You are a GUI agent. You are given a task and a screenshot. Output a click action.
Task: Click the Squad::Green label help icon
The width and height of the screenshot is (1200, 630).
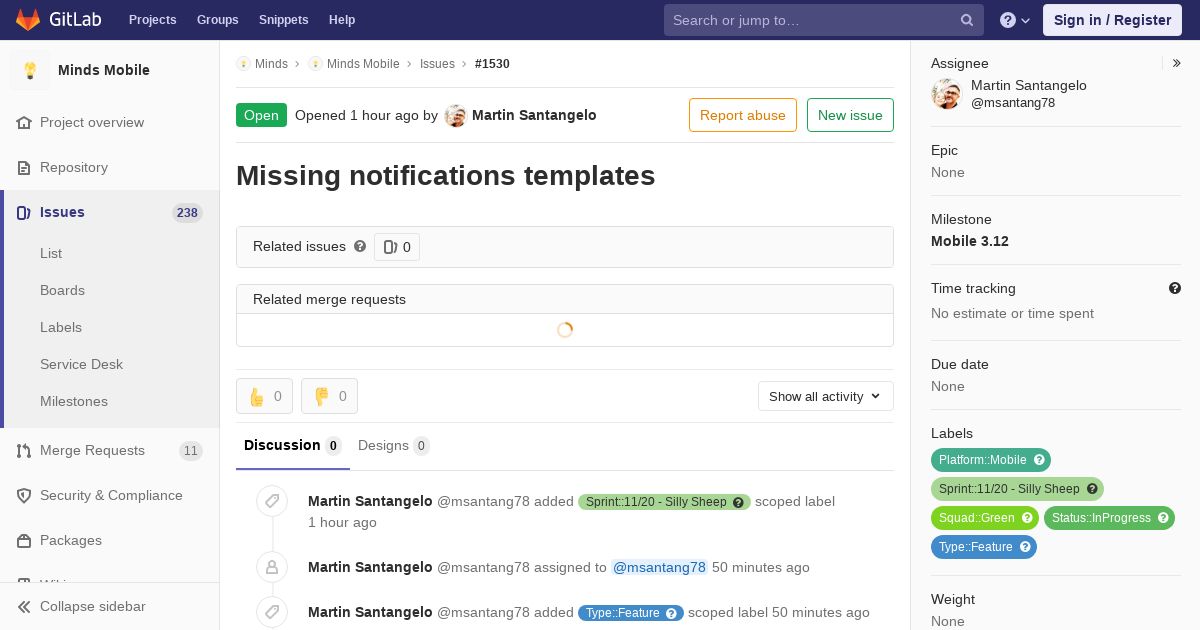point(1027,518)
